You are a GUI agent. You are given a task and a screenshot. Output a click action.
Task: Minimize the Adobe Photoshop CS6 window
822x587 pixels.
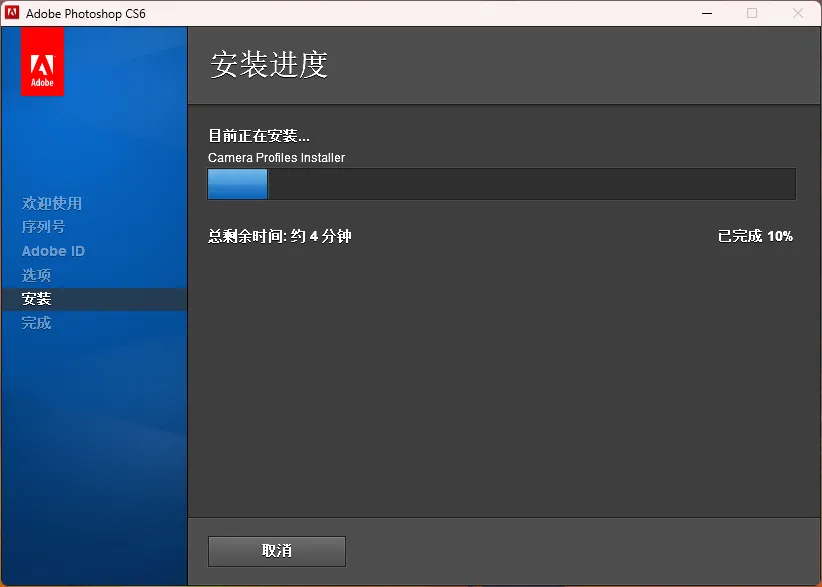(707, 13)
